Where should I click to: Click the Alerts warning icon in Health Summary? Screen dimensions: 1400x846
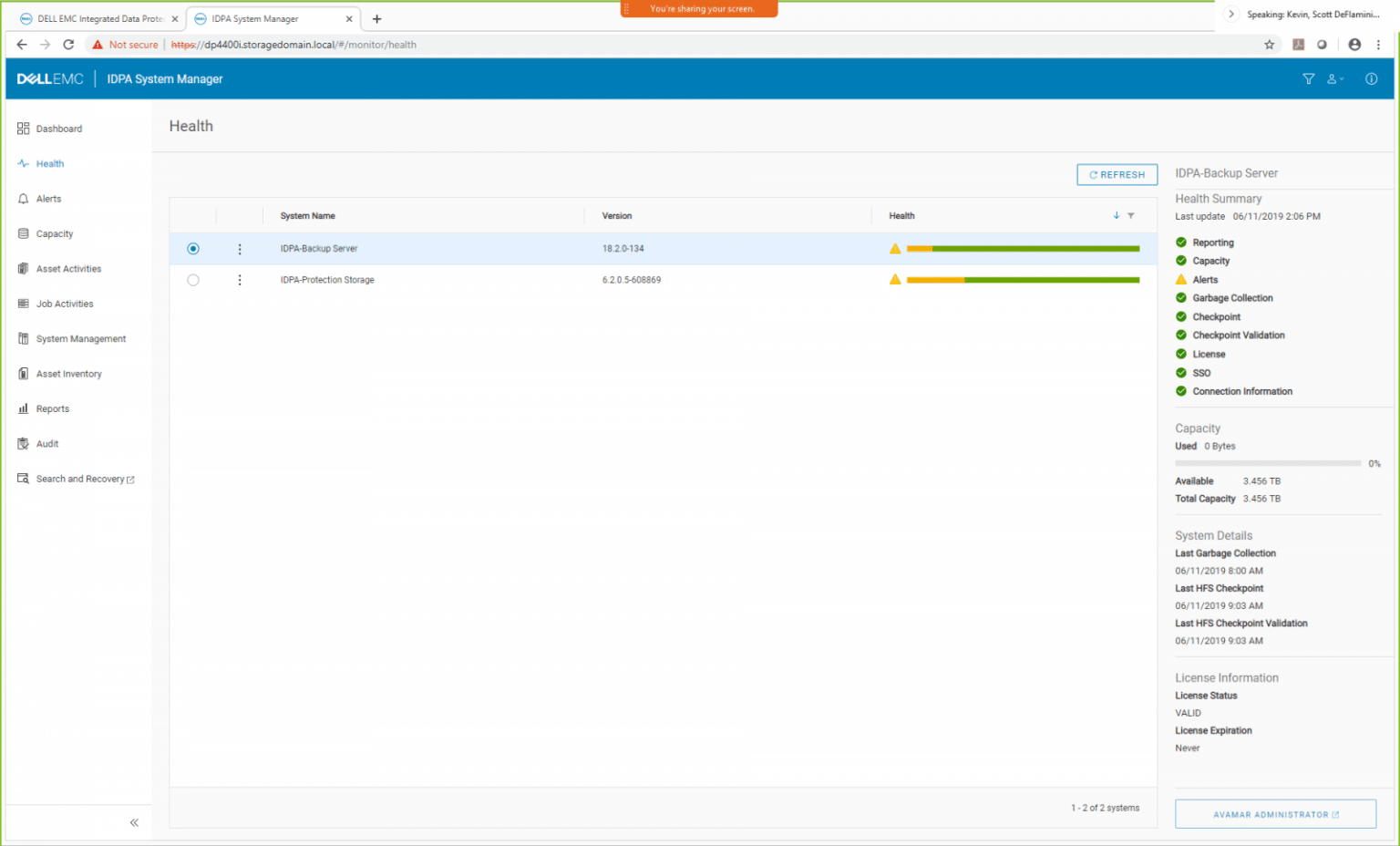[1181, 280]
